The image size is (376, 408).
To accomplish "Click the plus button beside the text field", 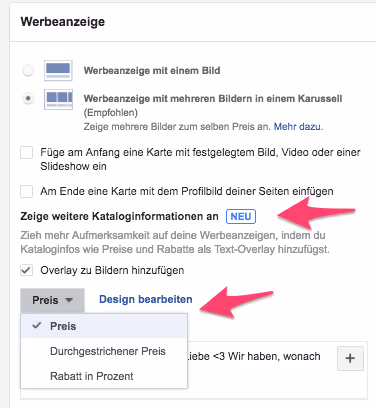I will (350, 358).
